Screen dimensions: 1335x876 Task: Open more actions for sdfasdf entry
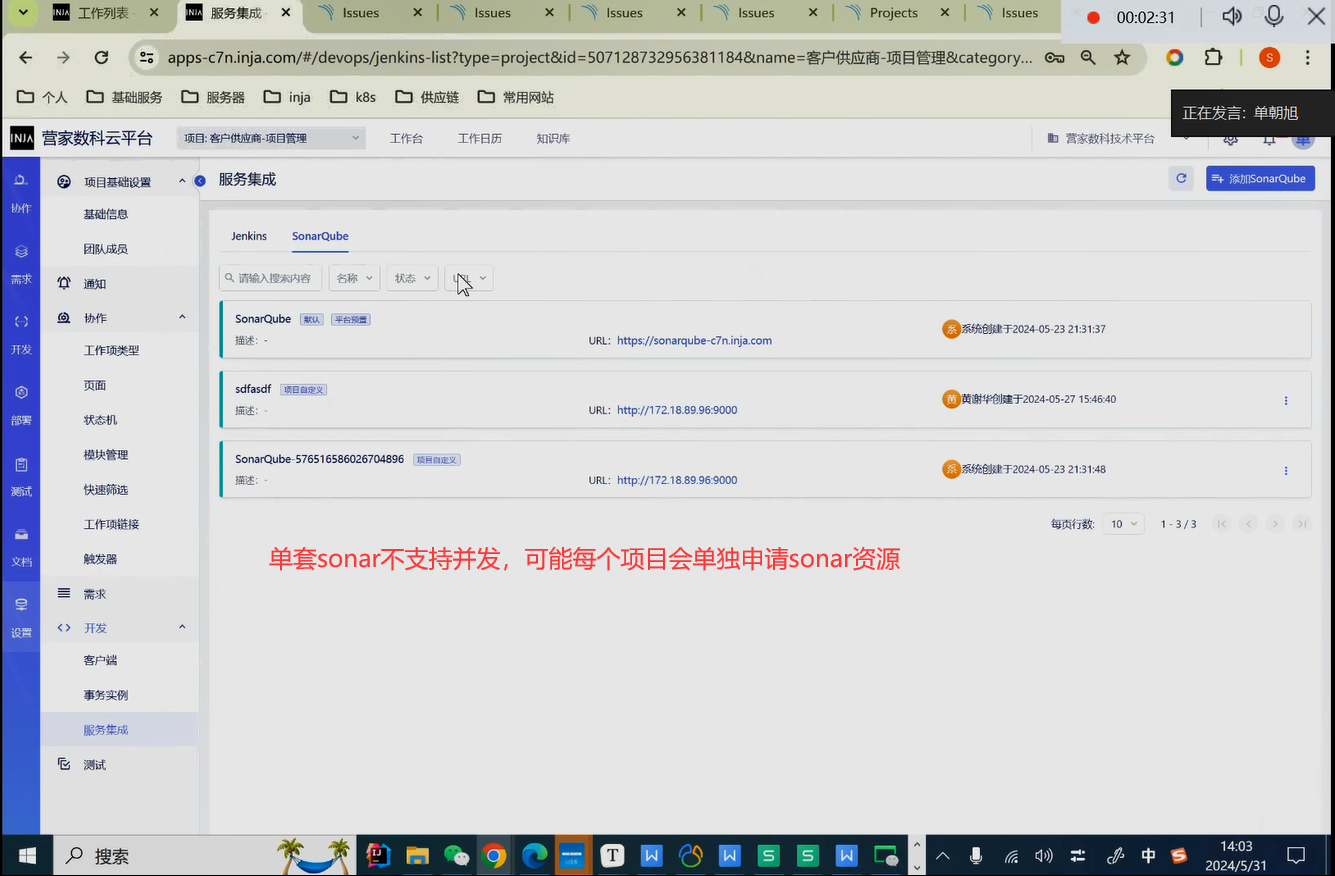pyautogui.click(x=1286, y=400)
